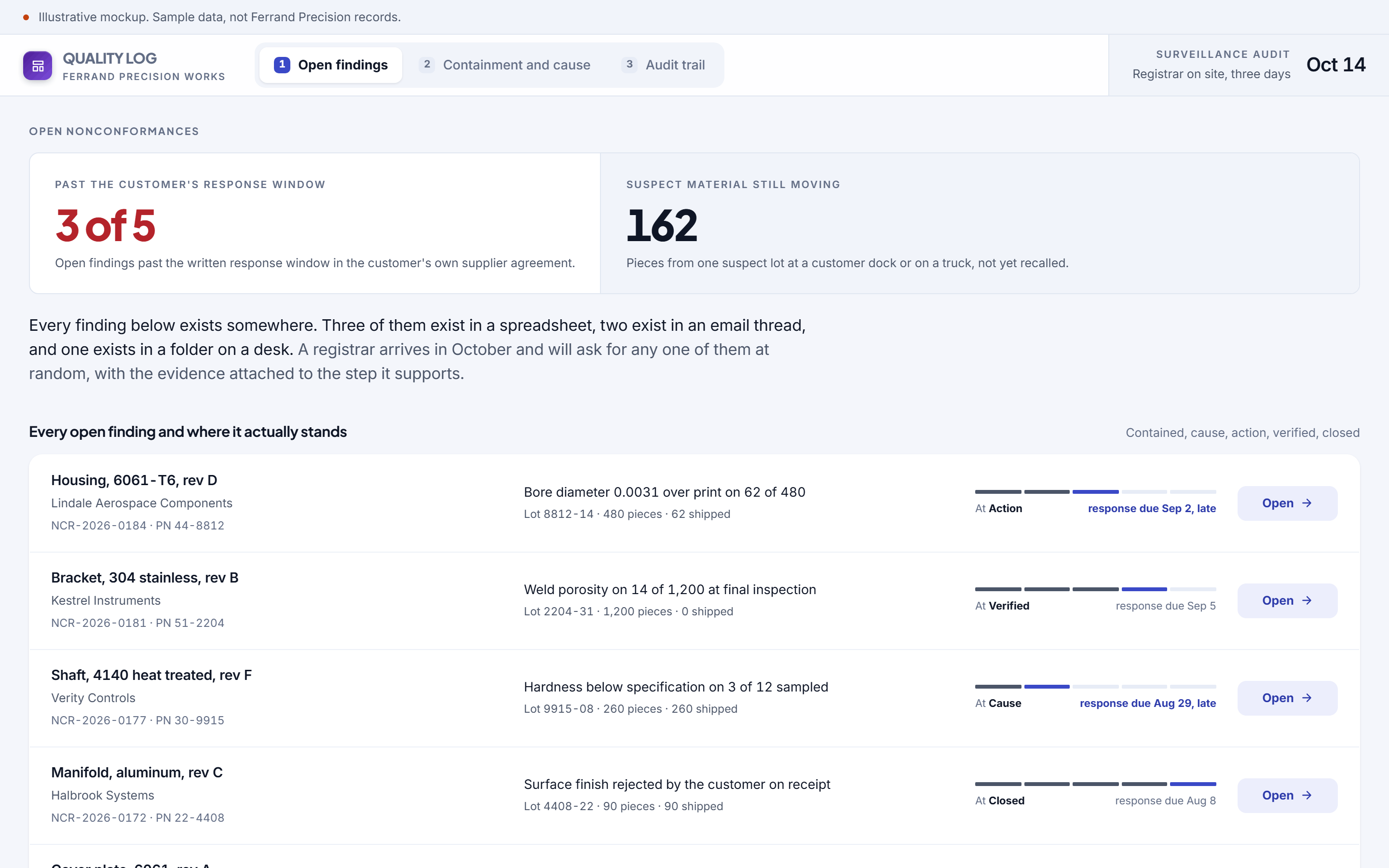Click the Shaft row progress bar
The height and width of the screenshot is (868, 1389).
pyautogui.click(x=1095, y=687)
